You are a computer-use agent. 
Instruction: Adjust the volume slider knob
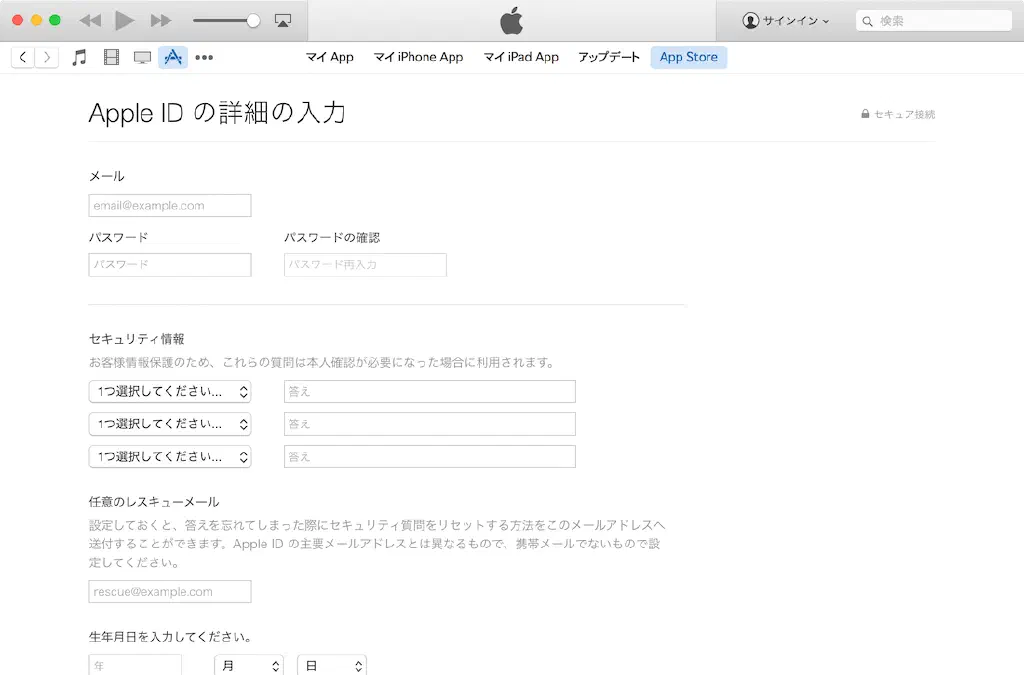[x=253, y=20]
